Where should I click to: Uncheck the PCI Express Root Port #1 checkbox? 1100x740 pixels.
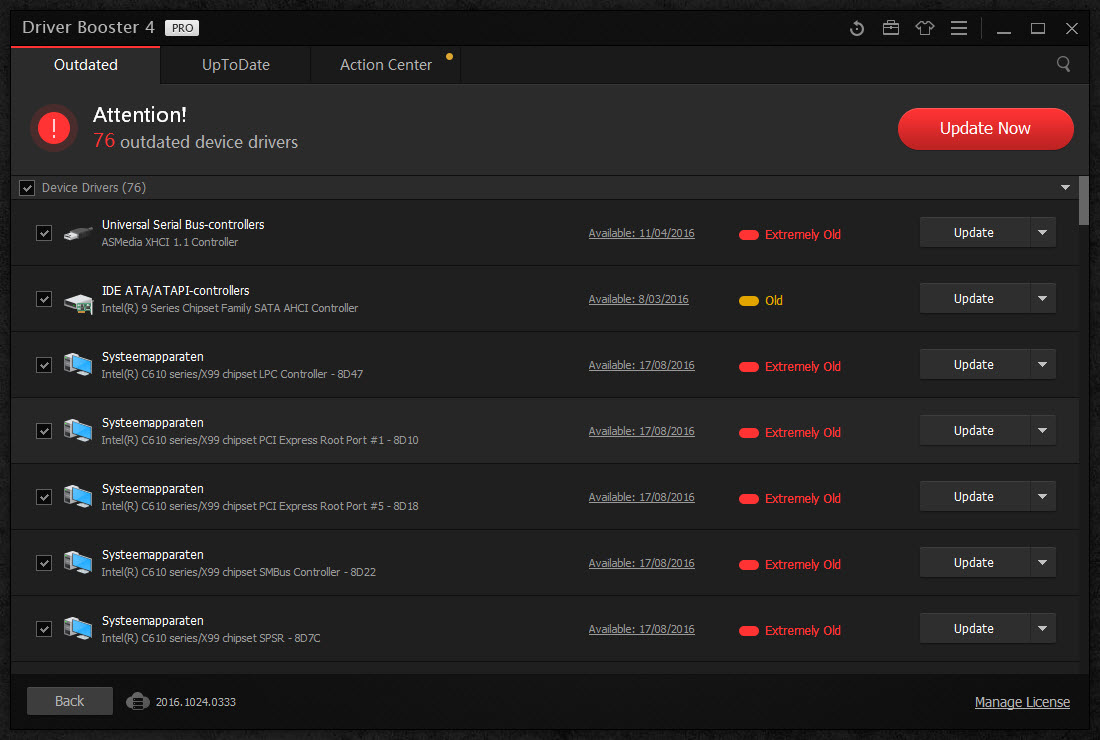(x=44, y=431)
